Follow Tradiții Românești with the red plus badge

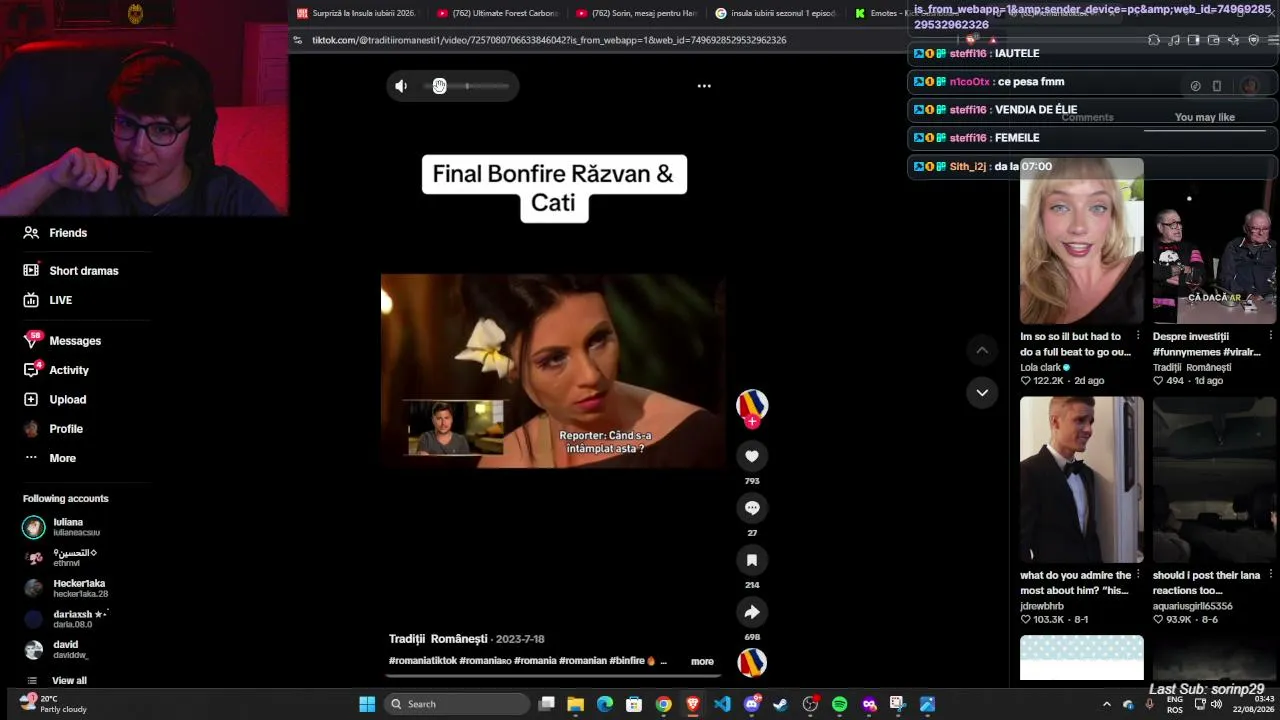coord(752,422)
